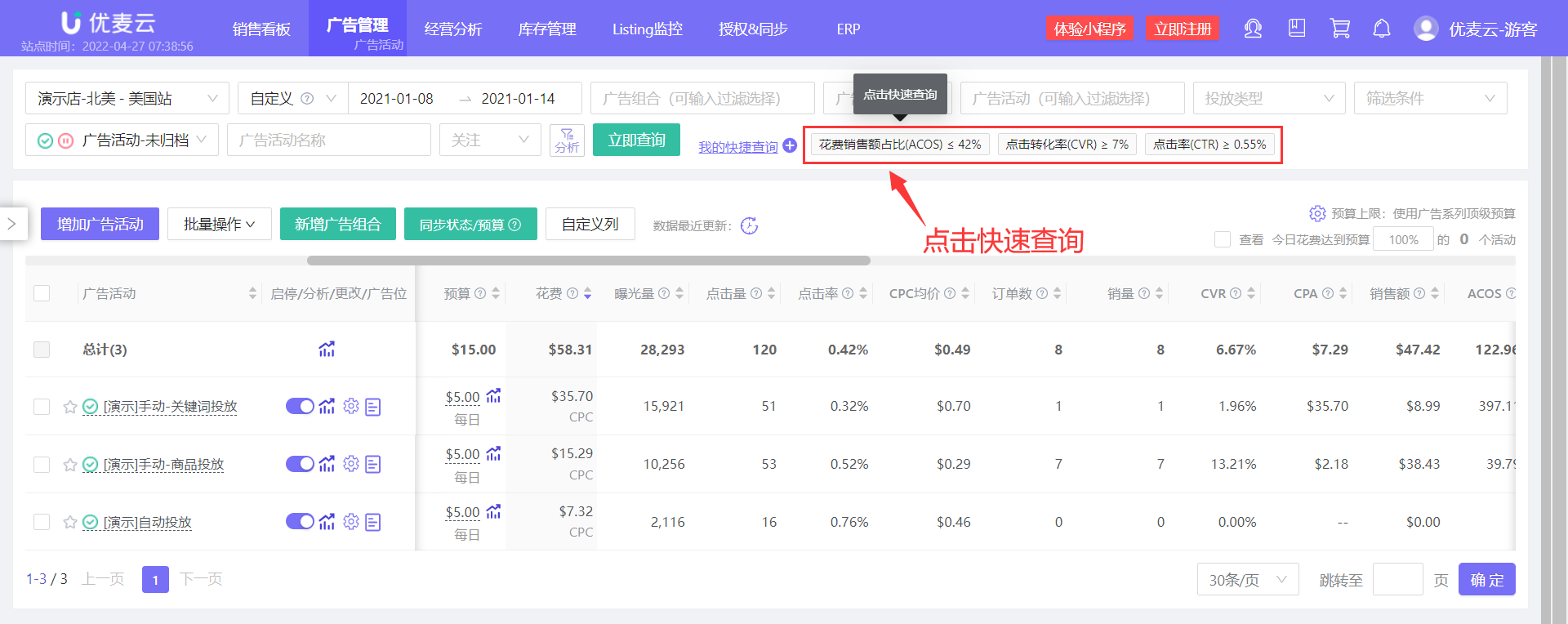This screenshot has height=624, width=1568.
Task: Open the help book icon in header
Action: click(x=1297, y=29)
